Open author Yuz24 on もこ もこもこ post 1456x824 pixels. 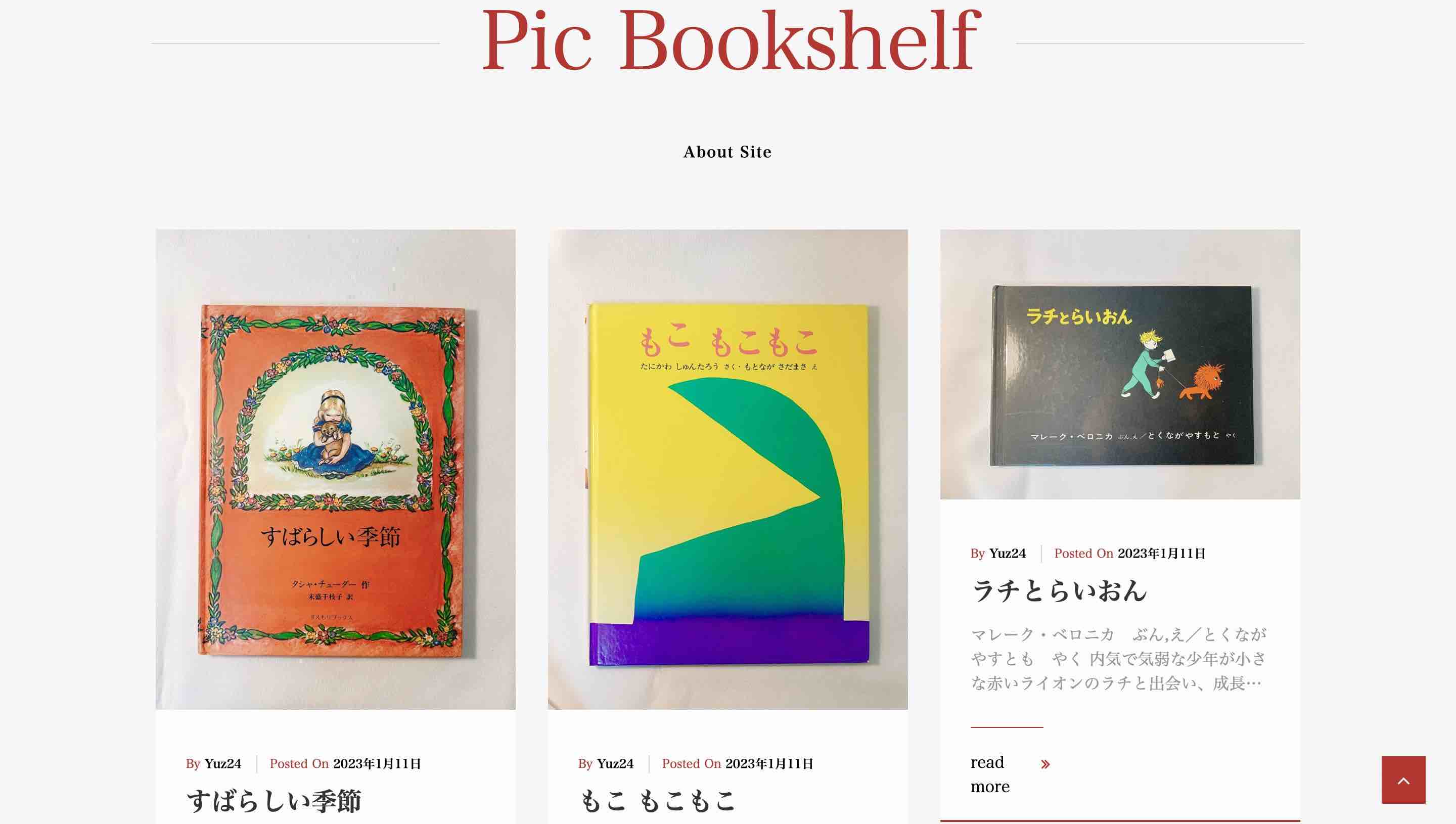coord(615,763)
